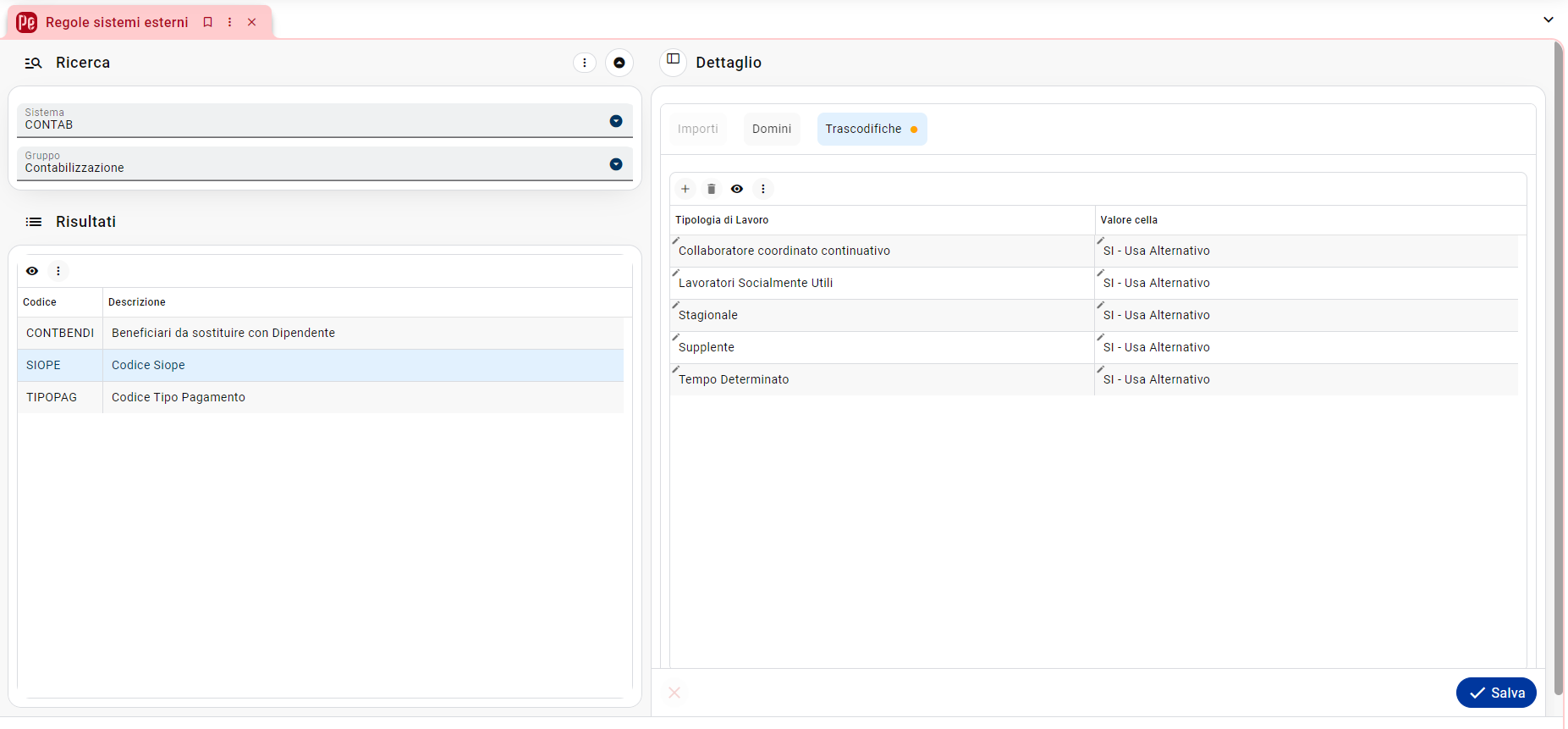Edit the Tempo Determinato cell
This screenshot has height=729, width=1568.
pos(882,379)
